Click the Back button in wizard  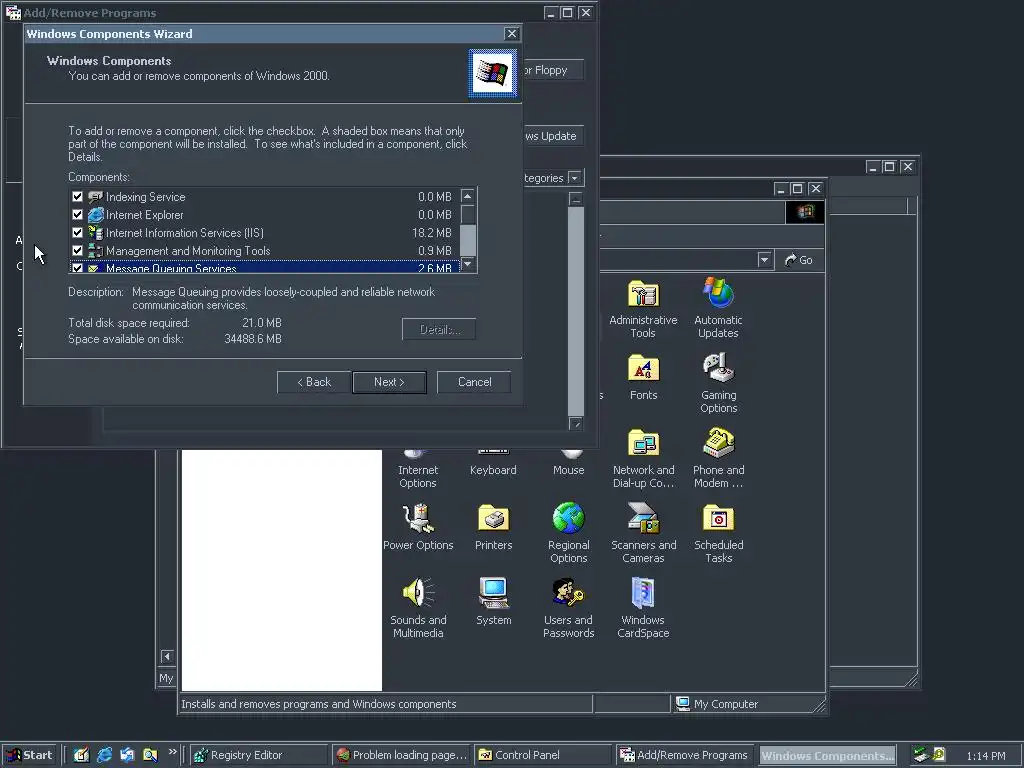coord(314,382)
